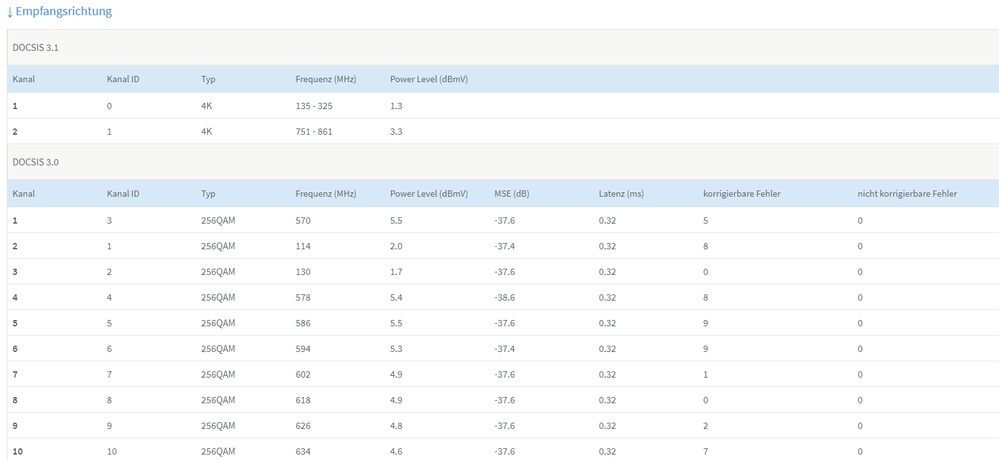
Task: Click correctable errors value 2 in frequency 626 row
Action: pyautogui.click(x=706, y=425)
